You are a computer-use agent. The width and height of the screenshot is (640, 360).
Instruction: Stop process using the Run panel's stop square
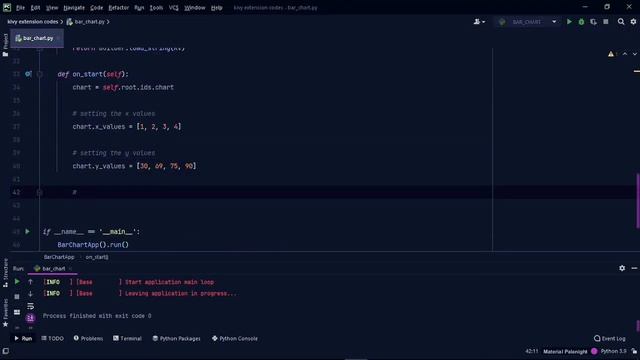[x=17, y=296]
